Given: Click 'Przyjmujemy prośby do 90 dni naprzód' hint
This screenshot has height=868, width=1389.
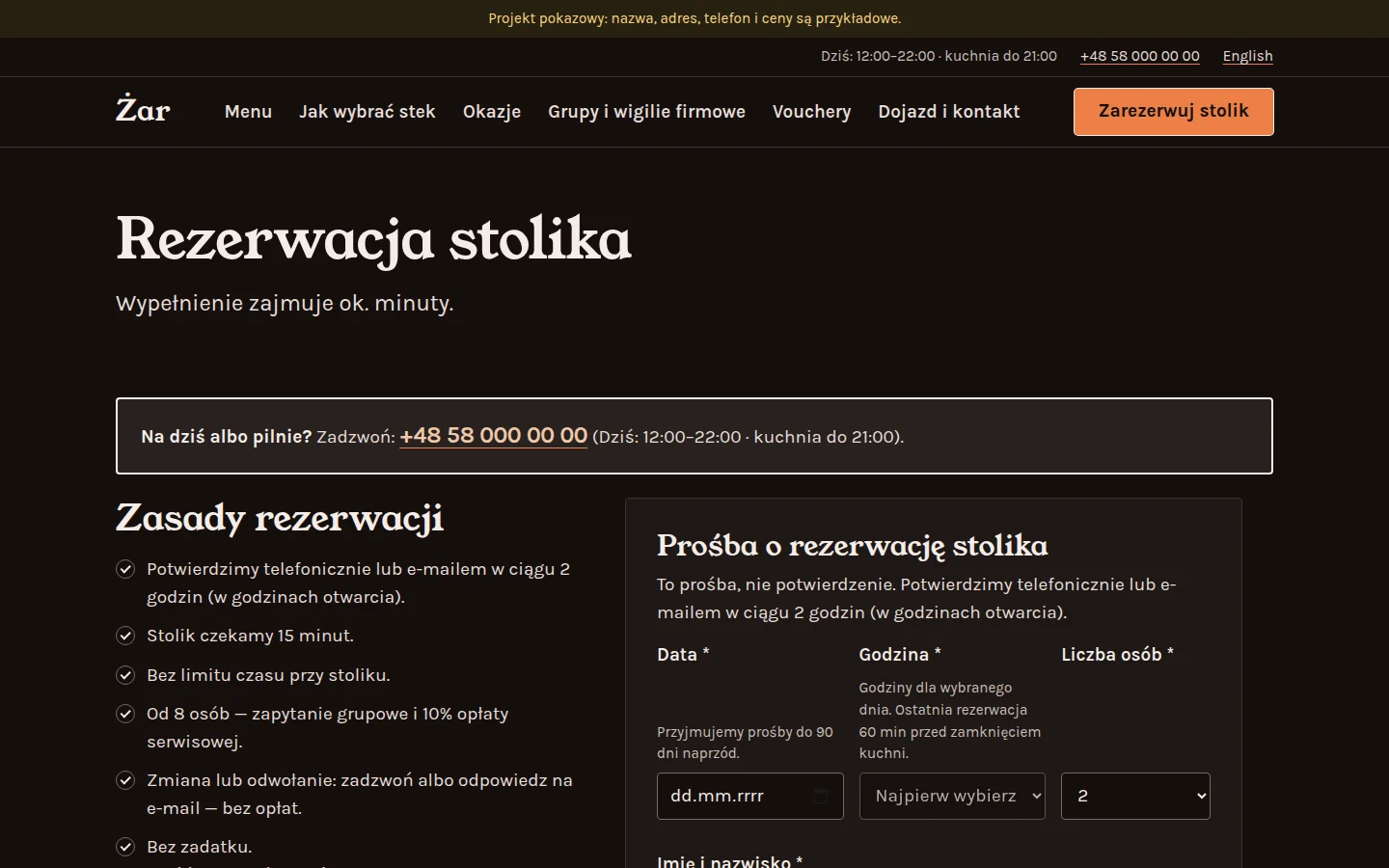Looking at the screenshot, I should coord(745,743).
